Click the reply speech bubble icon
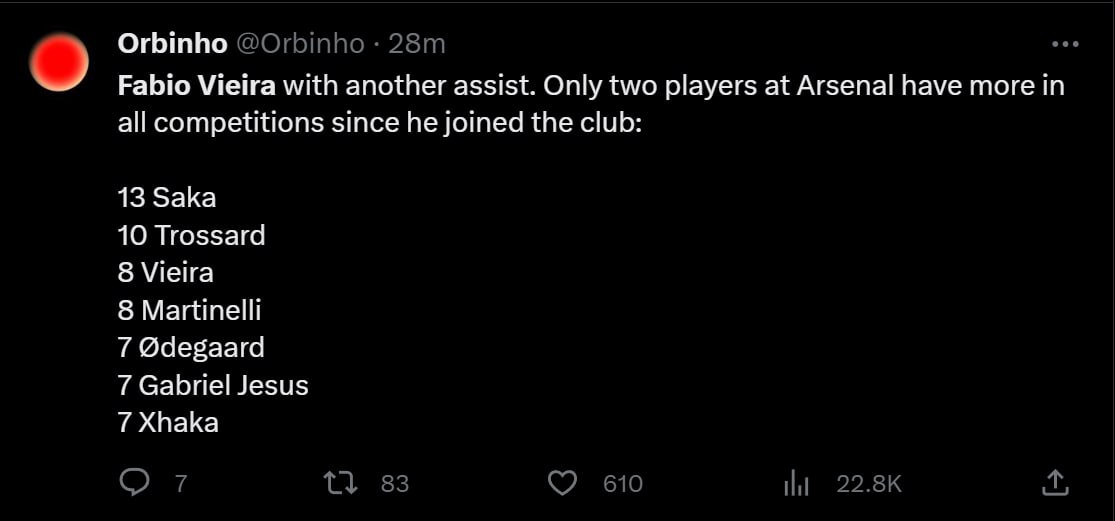Viewport: 1115px width, 521px height. pyautogui.click(x=134, y=484)
